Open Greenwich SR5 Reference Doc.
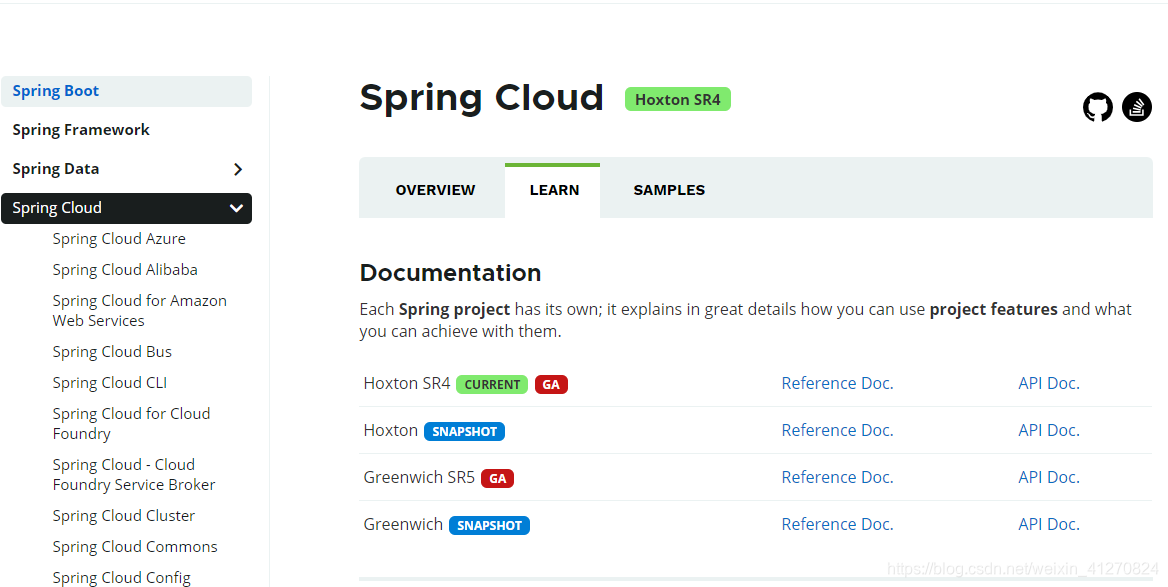 [837, 477]
